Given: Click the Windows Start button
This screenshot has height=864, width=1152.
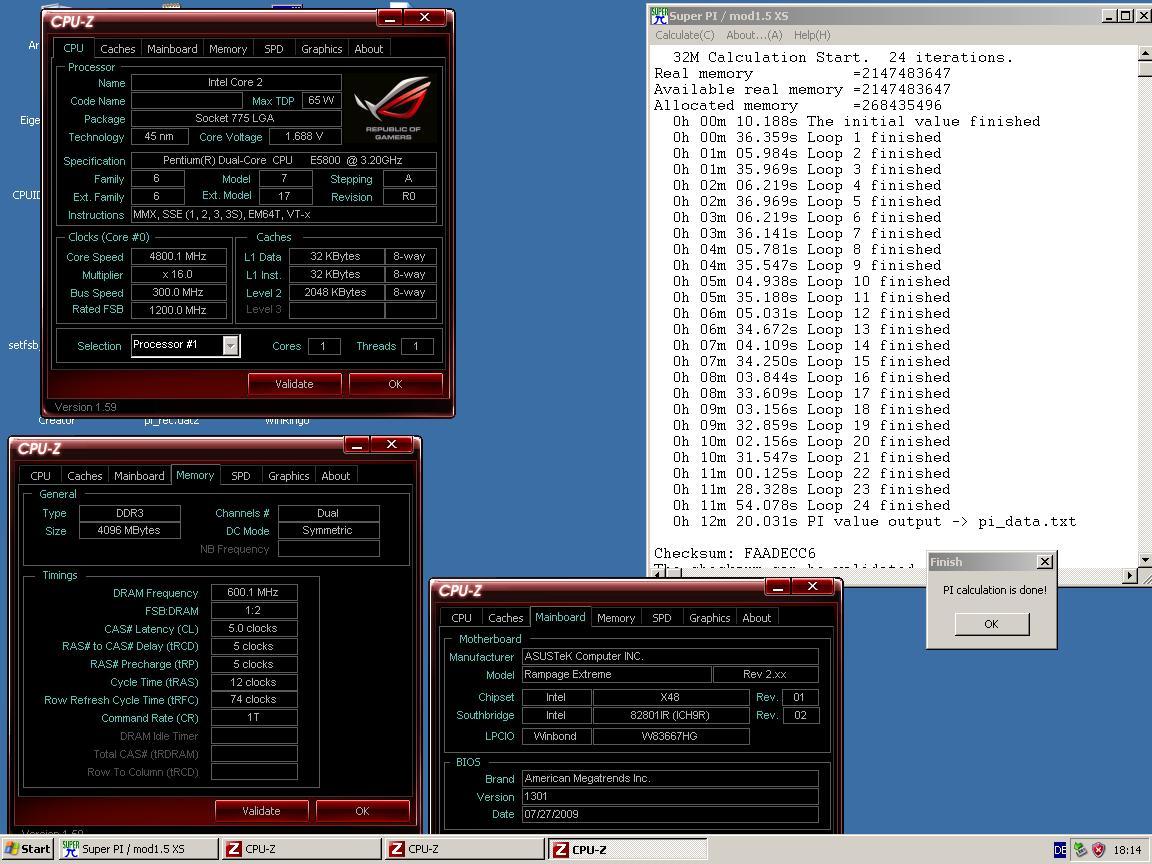Looking at the screenshot, I should [x=28, y=849].
